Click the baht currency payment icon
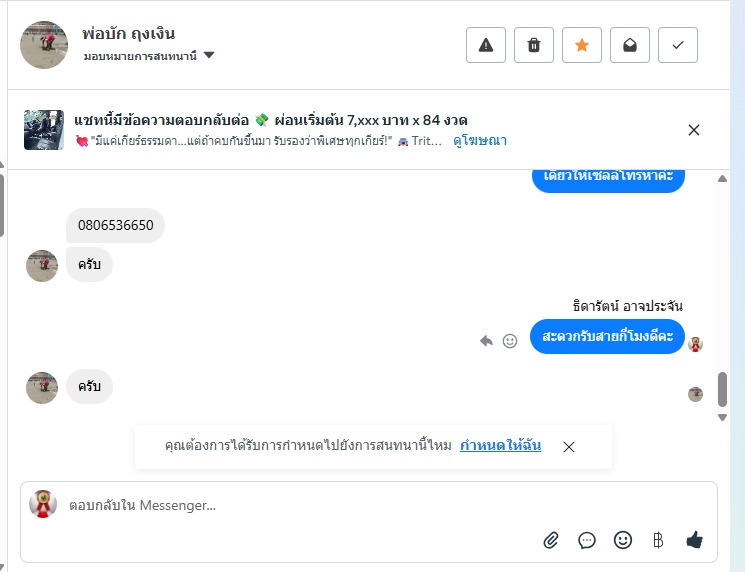Screen dimensions: 745x572 click(x=658, y=540)
